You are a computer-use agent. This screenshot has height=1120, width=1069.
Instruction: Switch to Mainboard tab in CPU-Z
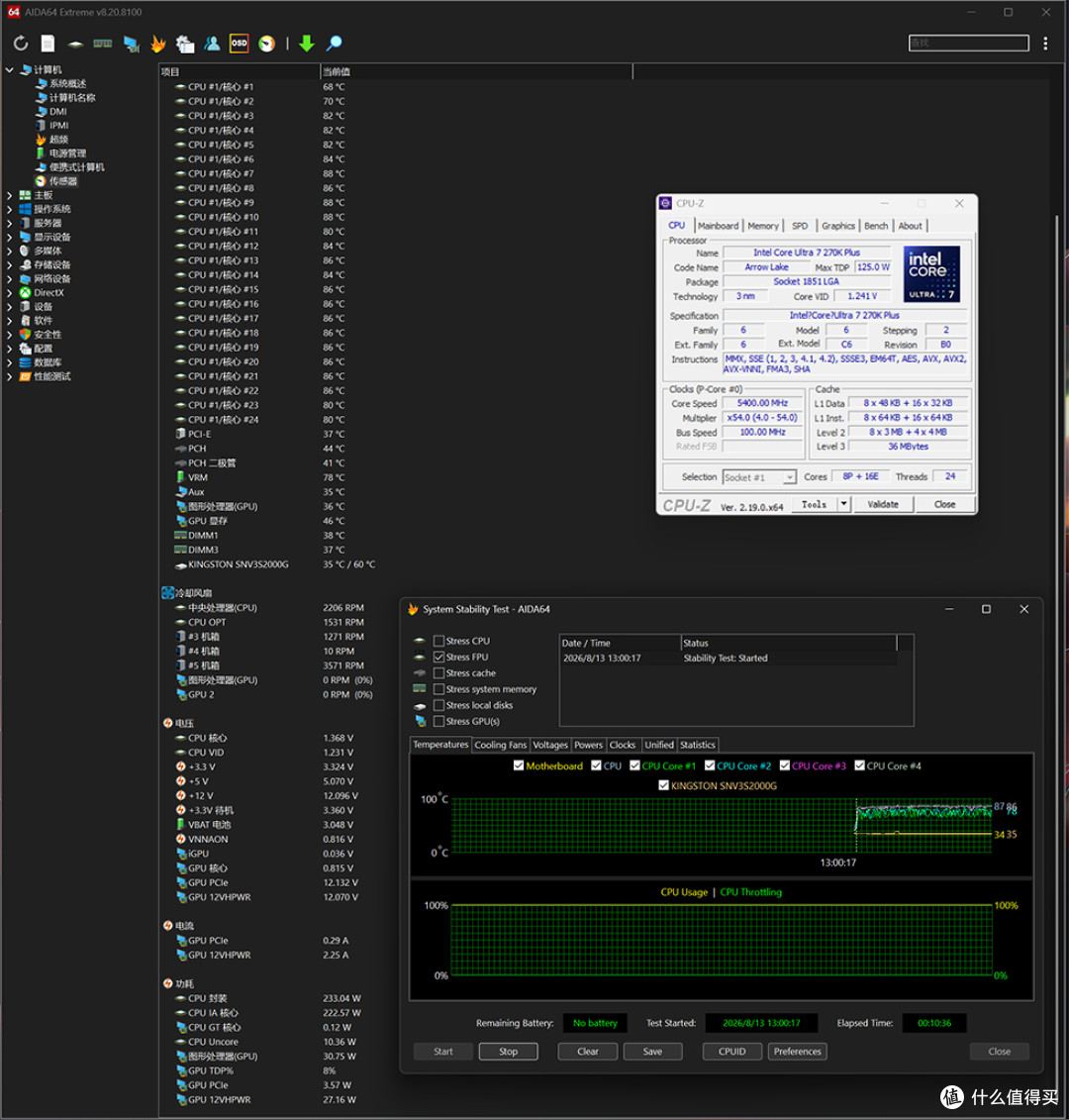point(718,226)
